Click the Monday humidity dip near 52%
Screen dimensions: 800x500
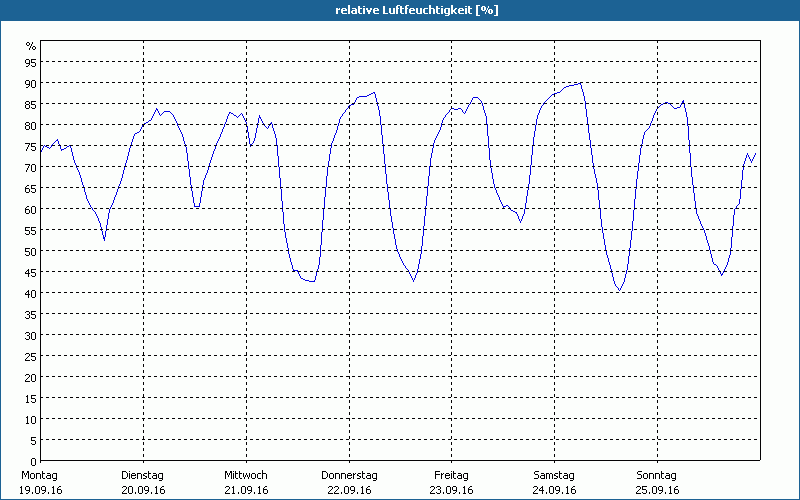pos(105,240)
